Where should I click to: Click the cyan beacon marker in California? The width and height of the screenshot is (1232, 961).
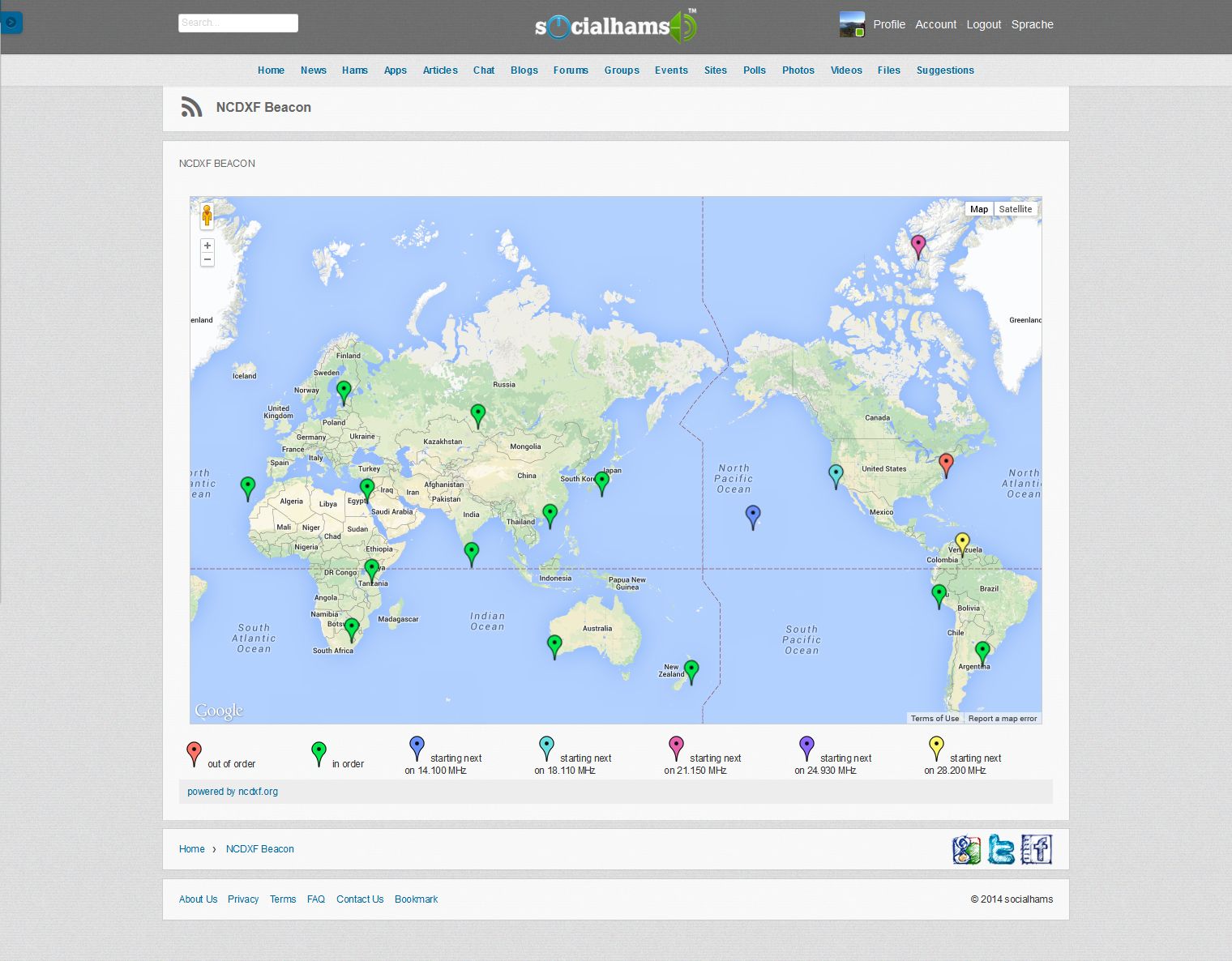pos(836,476)
